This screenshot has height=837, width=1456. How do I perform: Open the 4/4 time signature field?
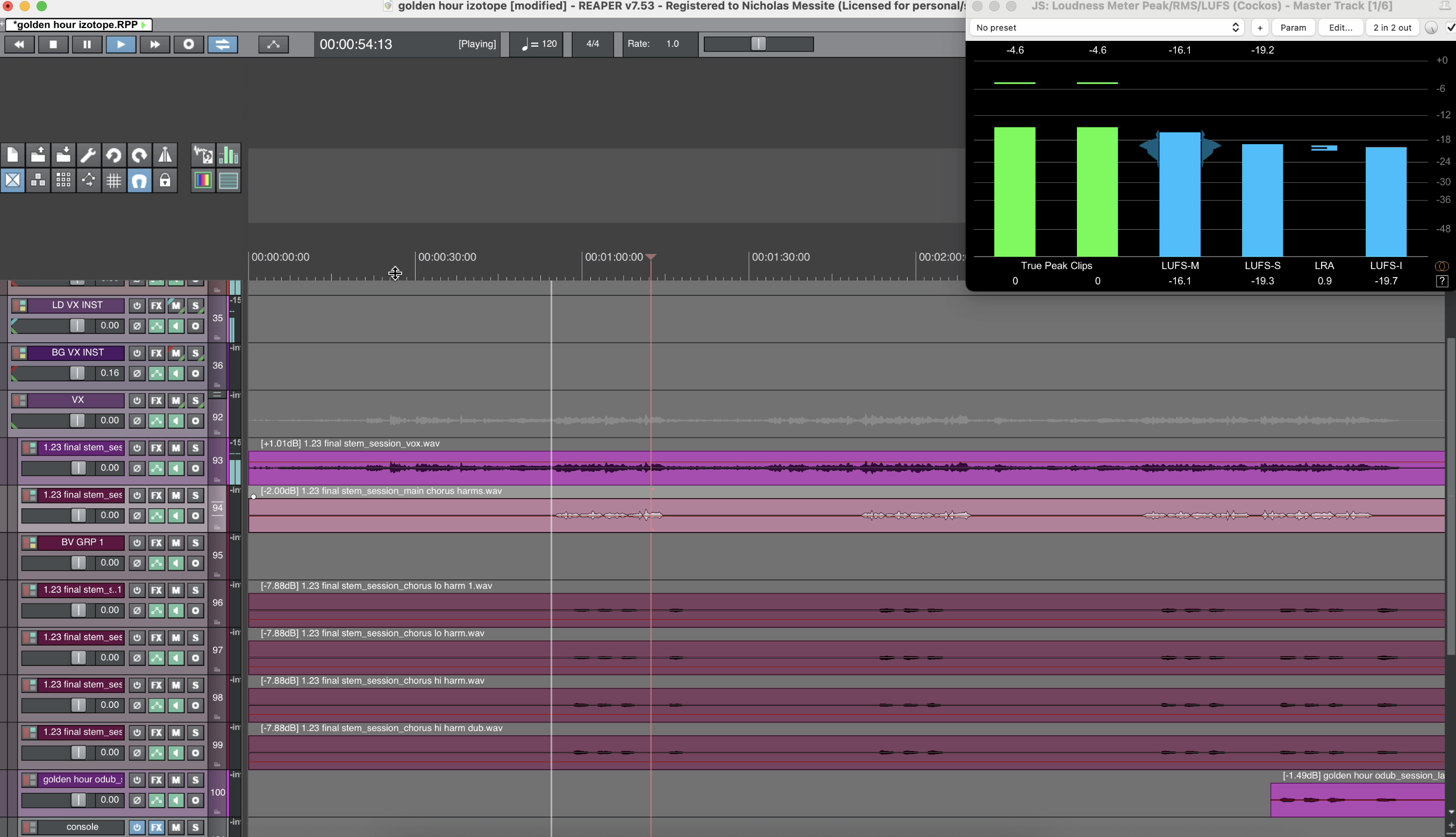593,44
